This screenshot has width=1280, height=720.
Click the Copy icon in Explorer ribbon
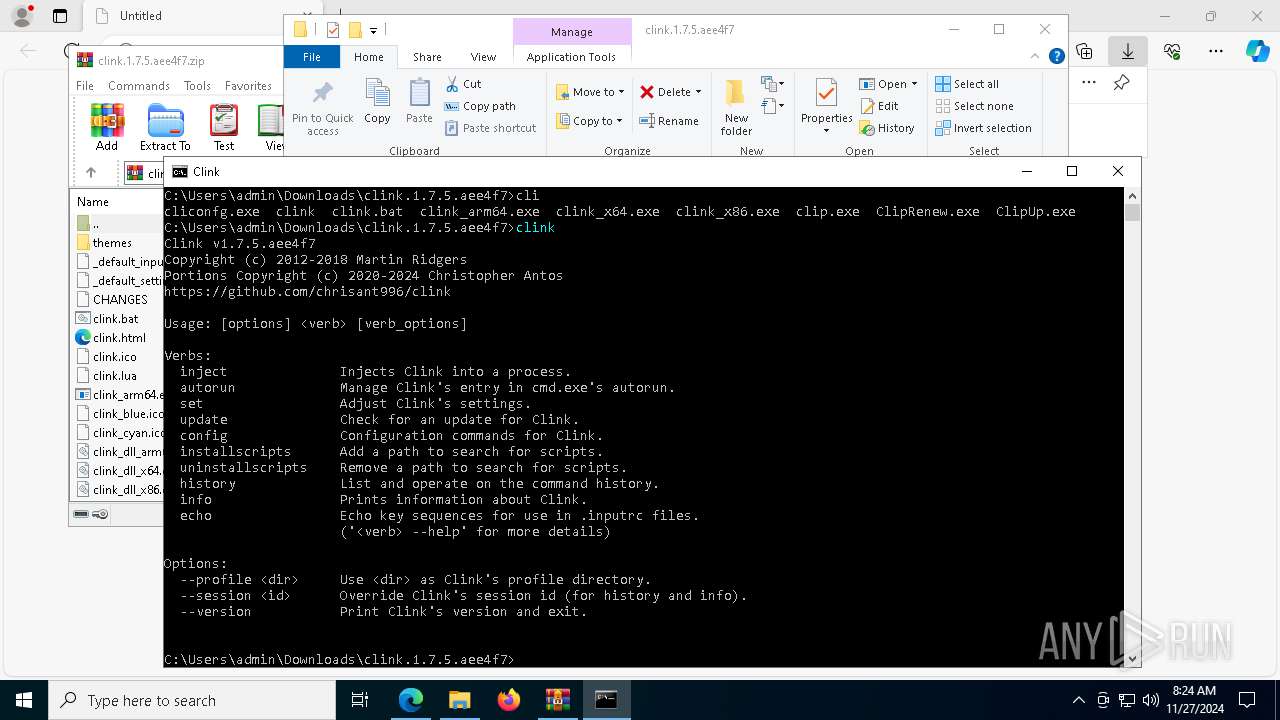(x=377, y=101)
